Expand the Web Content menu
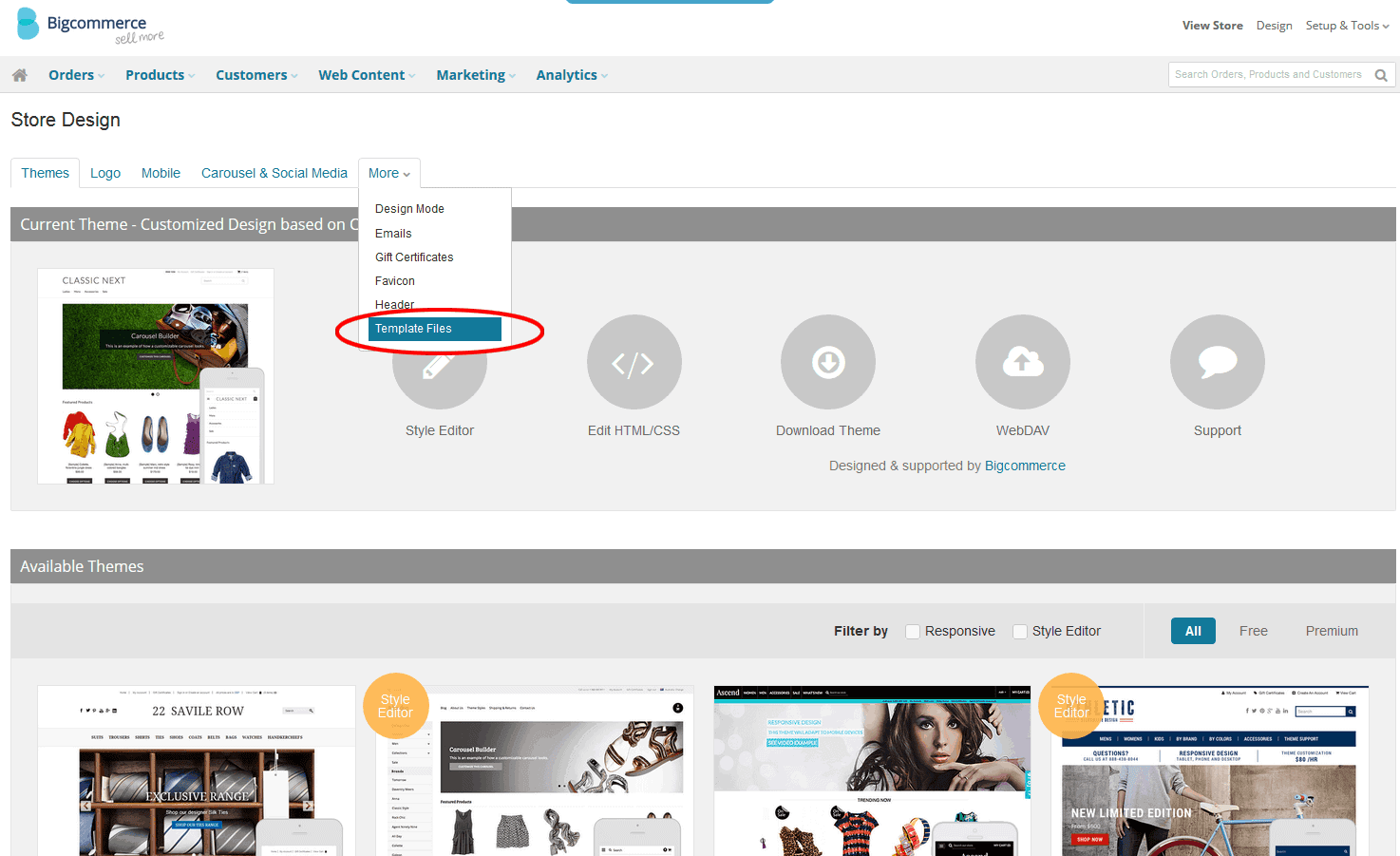1400x856 pixels. pos(367,75)
